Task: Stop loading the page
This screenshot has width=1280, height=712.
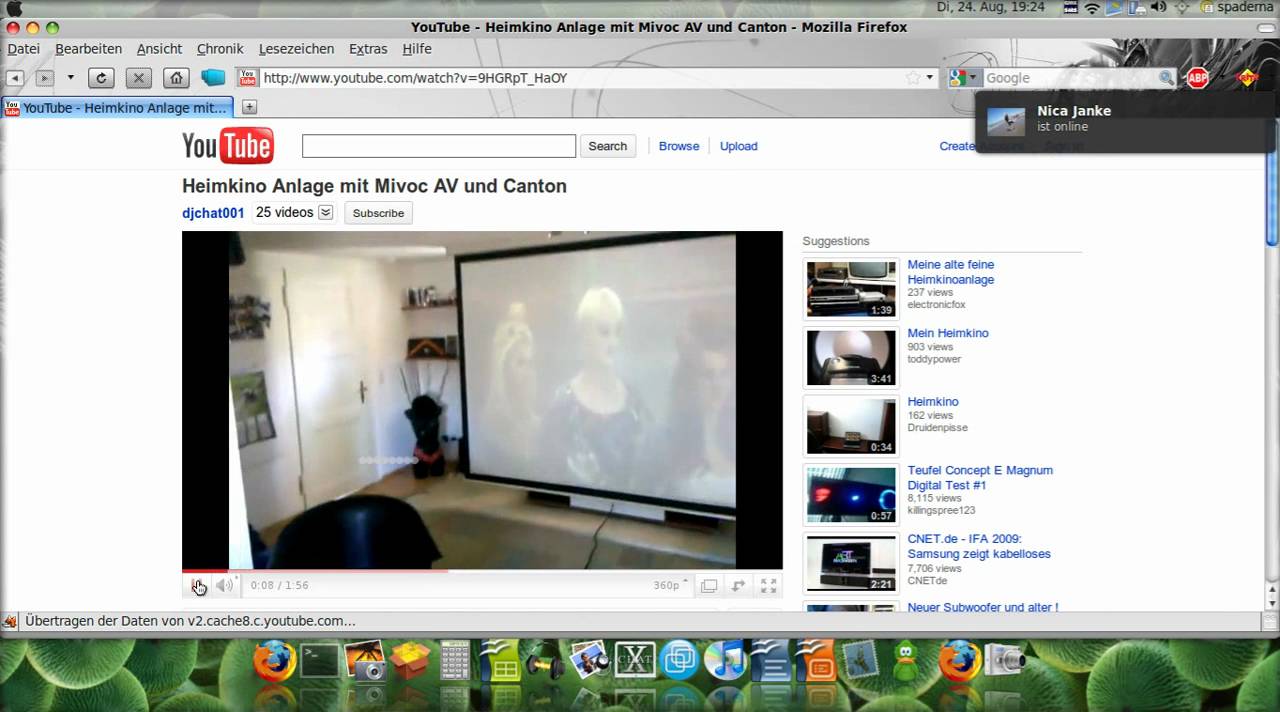Action: click(x=139, y=78)
